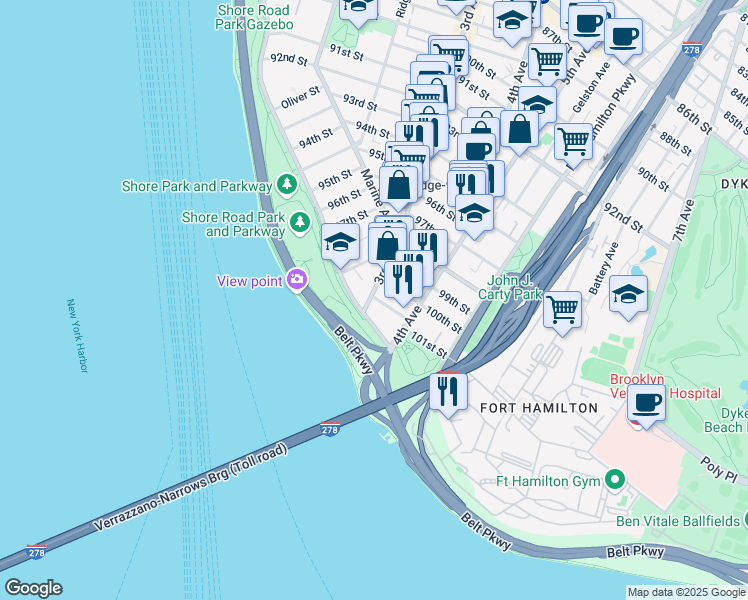Click the school marker near Battery Ave
The image size is (748, 600).
[x=628, y=296]
